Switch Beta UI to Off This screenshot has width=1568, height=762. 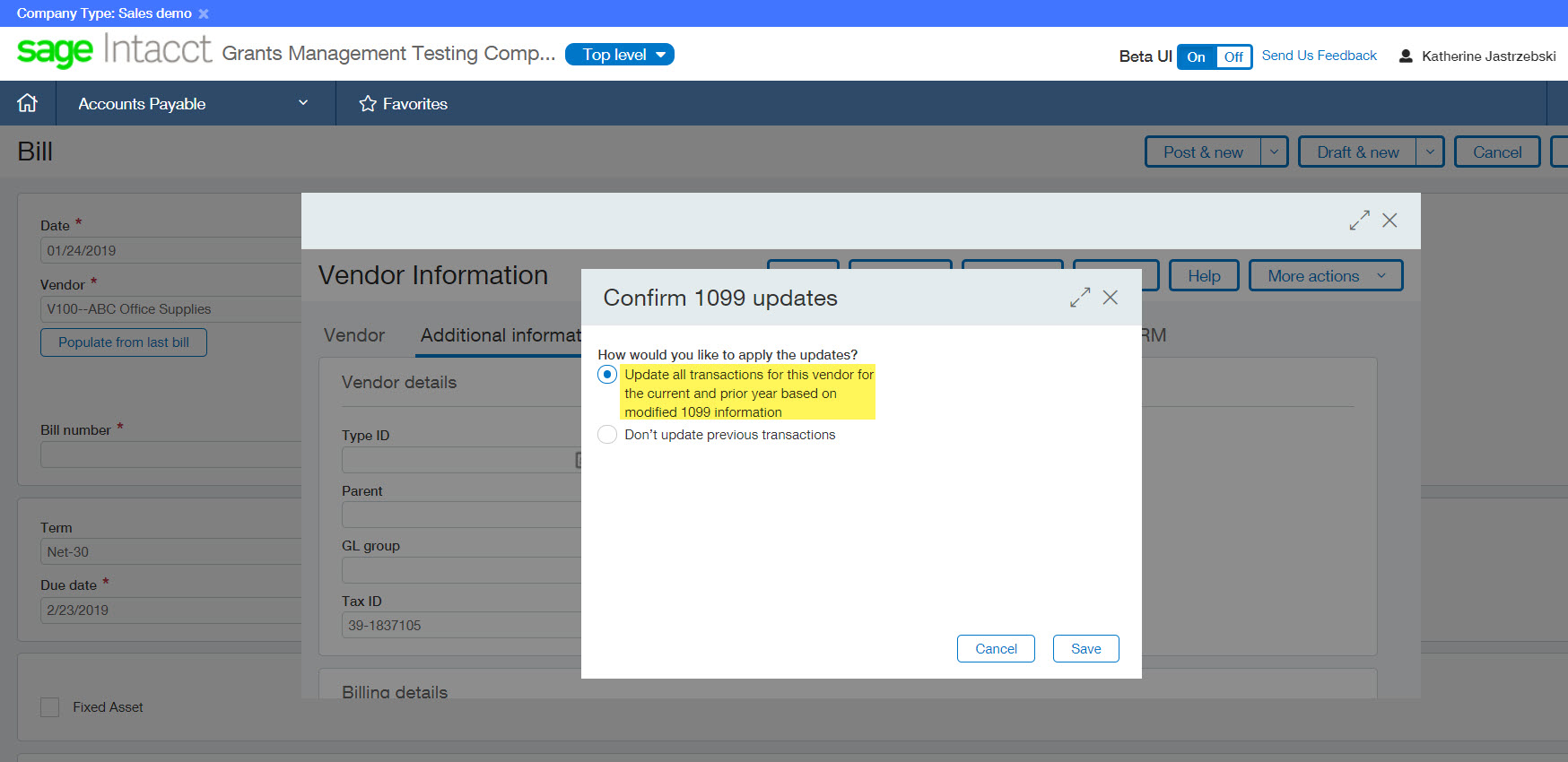click(1233, 56)
